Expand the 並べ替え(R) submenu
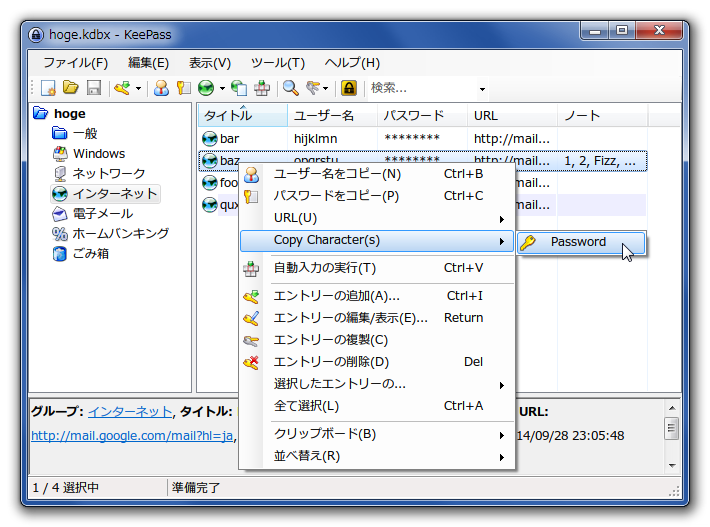Screen dimensions: 710x527 [377, 456]
